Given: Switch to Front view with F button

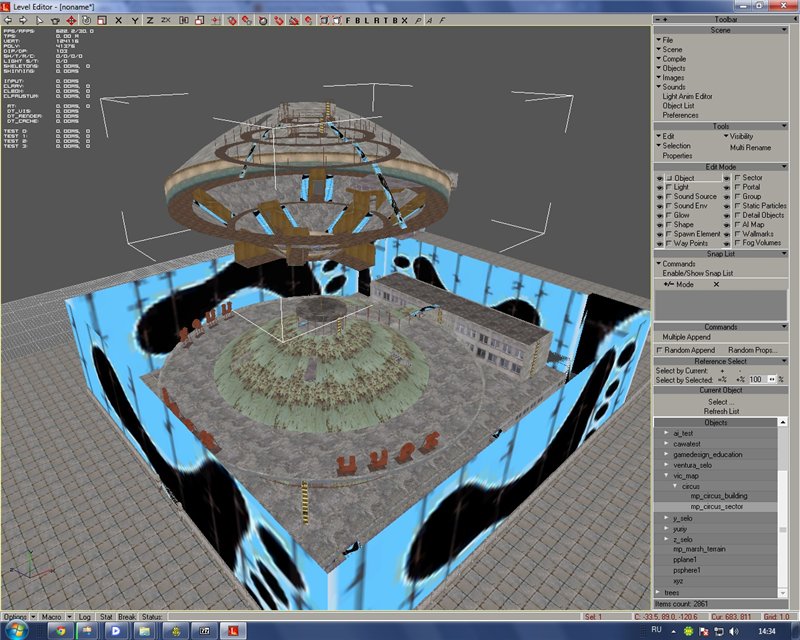Looking at the screenshot, I should 347,20.
